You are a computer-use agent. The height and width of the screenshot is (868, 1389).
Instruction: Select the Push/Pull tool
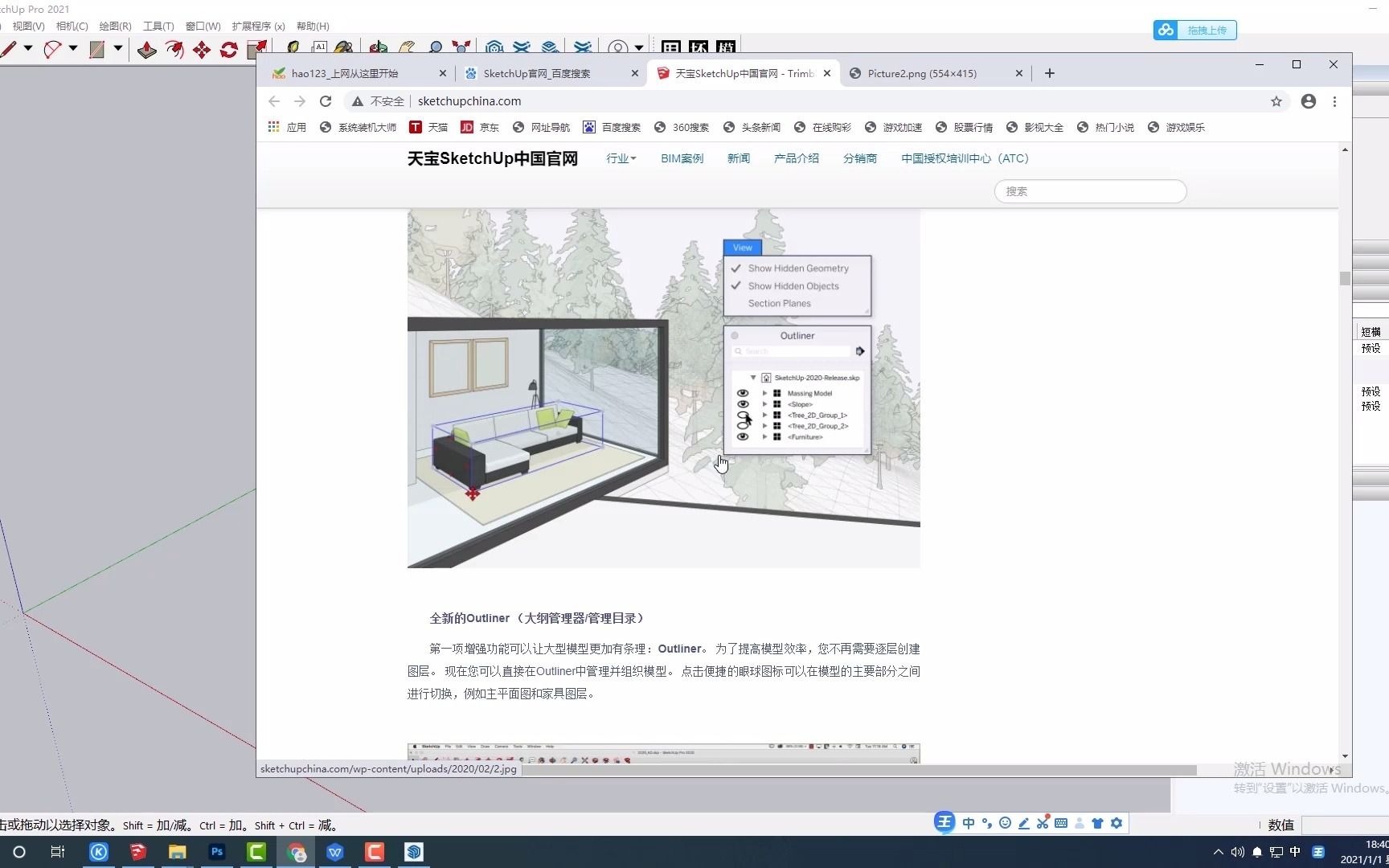coord(146,49)
